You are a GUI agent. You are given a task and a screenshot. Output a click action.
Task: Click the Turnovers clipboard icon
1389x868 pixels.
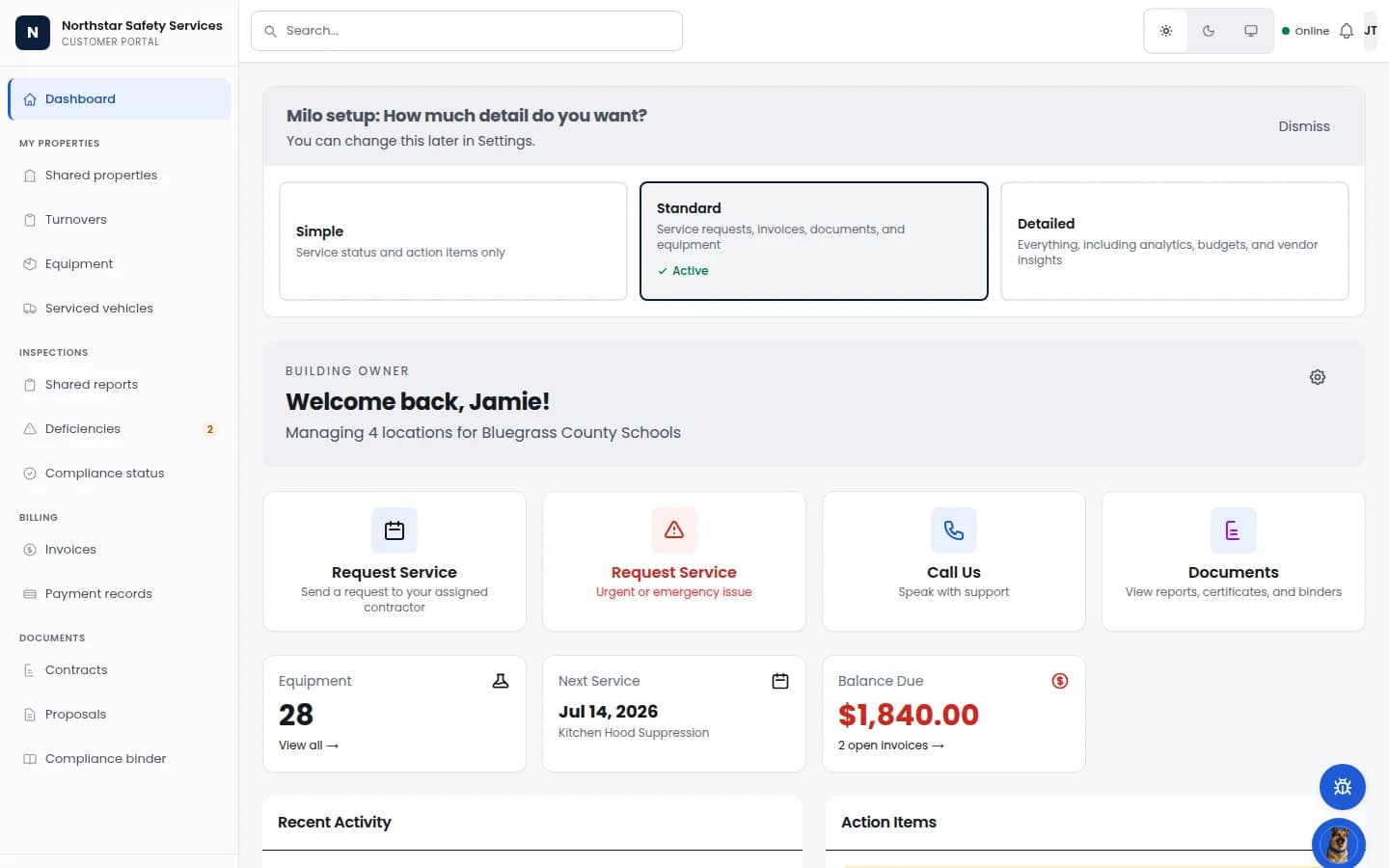tap(30, 220)
